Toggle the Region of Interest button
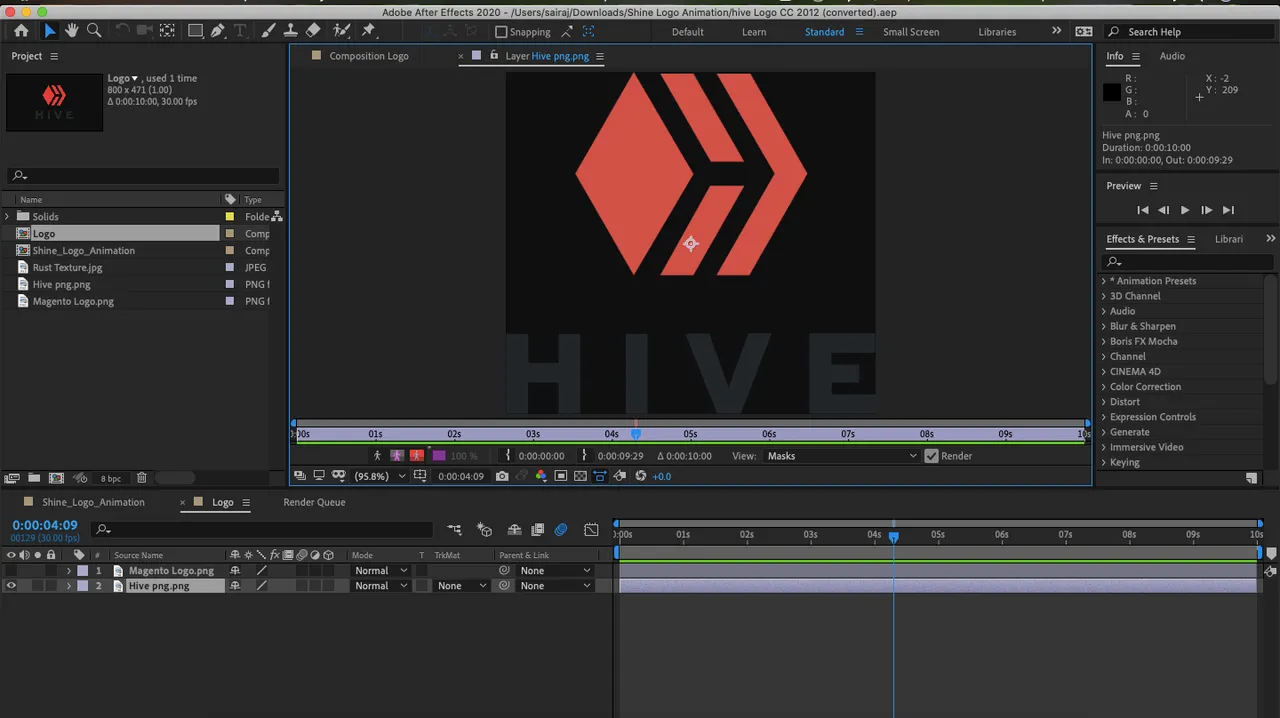This screenshot has height=718, width=1280. 561,476
